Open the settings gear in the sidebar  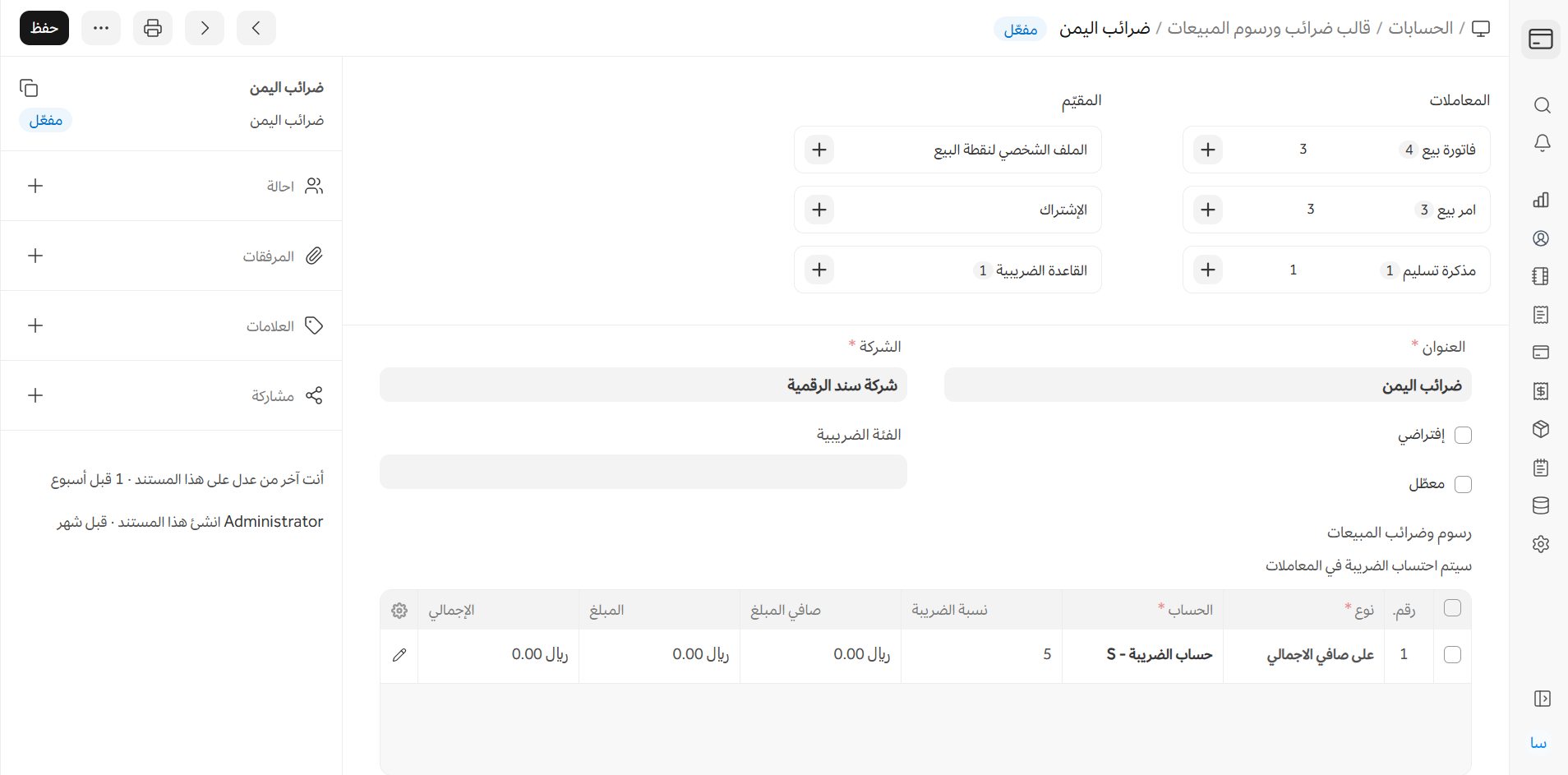pyautogui.click(x=1541, y=544)
